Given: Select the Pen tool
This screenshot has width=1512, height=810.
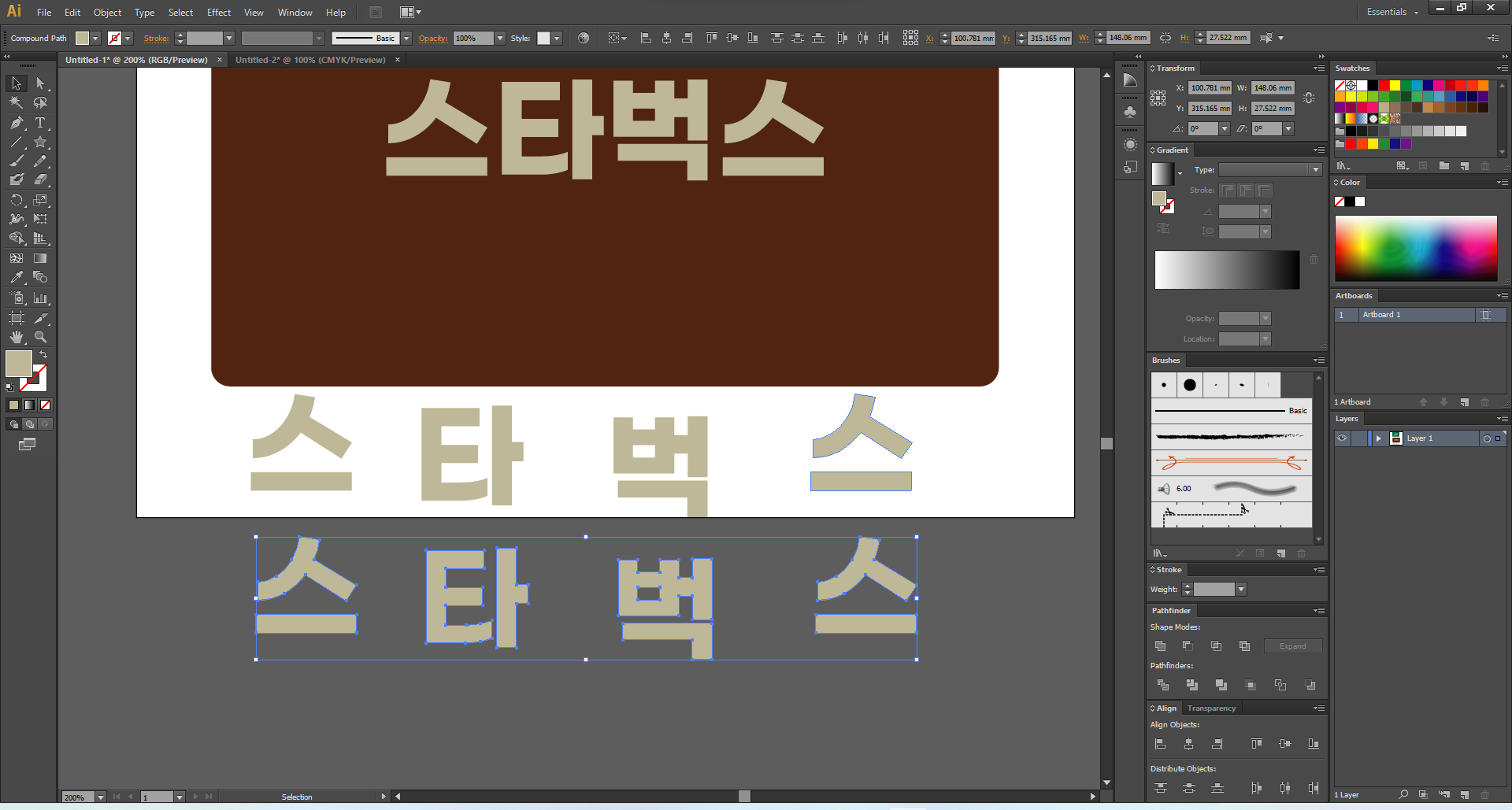Looking at the screenshot, I should 17,123.
